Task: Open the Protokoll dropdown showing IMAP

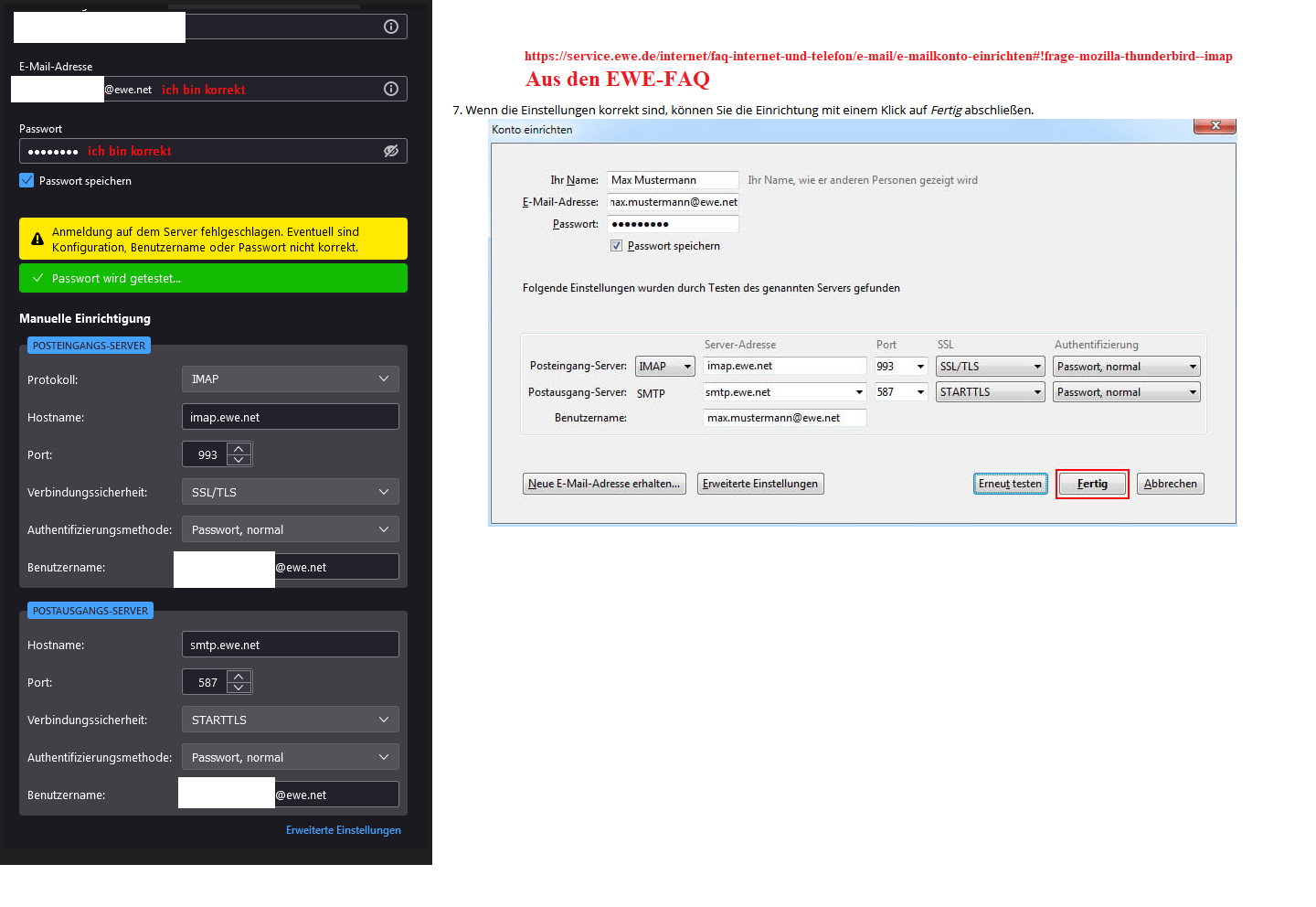Action: [x=291, y=379]
